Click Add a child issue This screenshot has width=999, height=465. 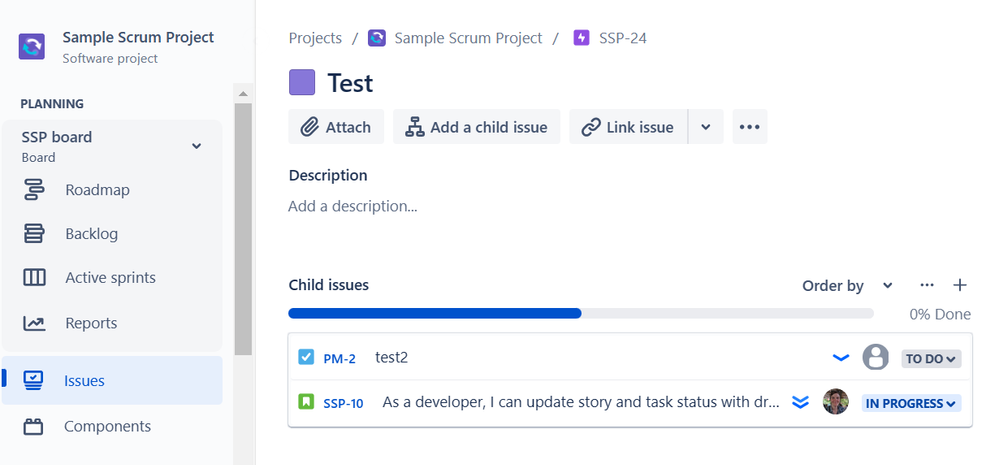[476, 127]
